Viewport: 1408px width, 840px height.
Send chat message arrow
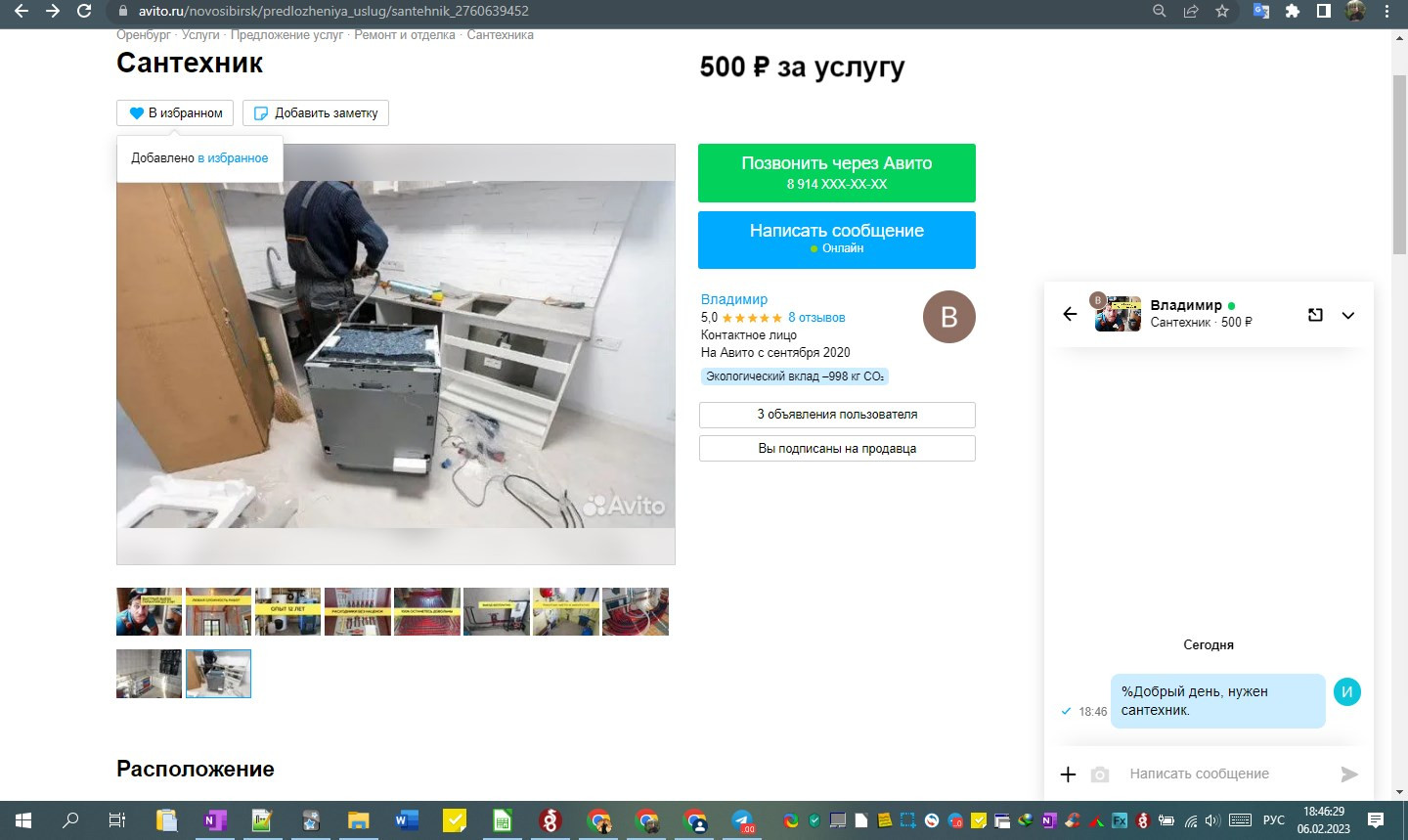(1349, 774)
